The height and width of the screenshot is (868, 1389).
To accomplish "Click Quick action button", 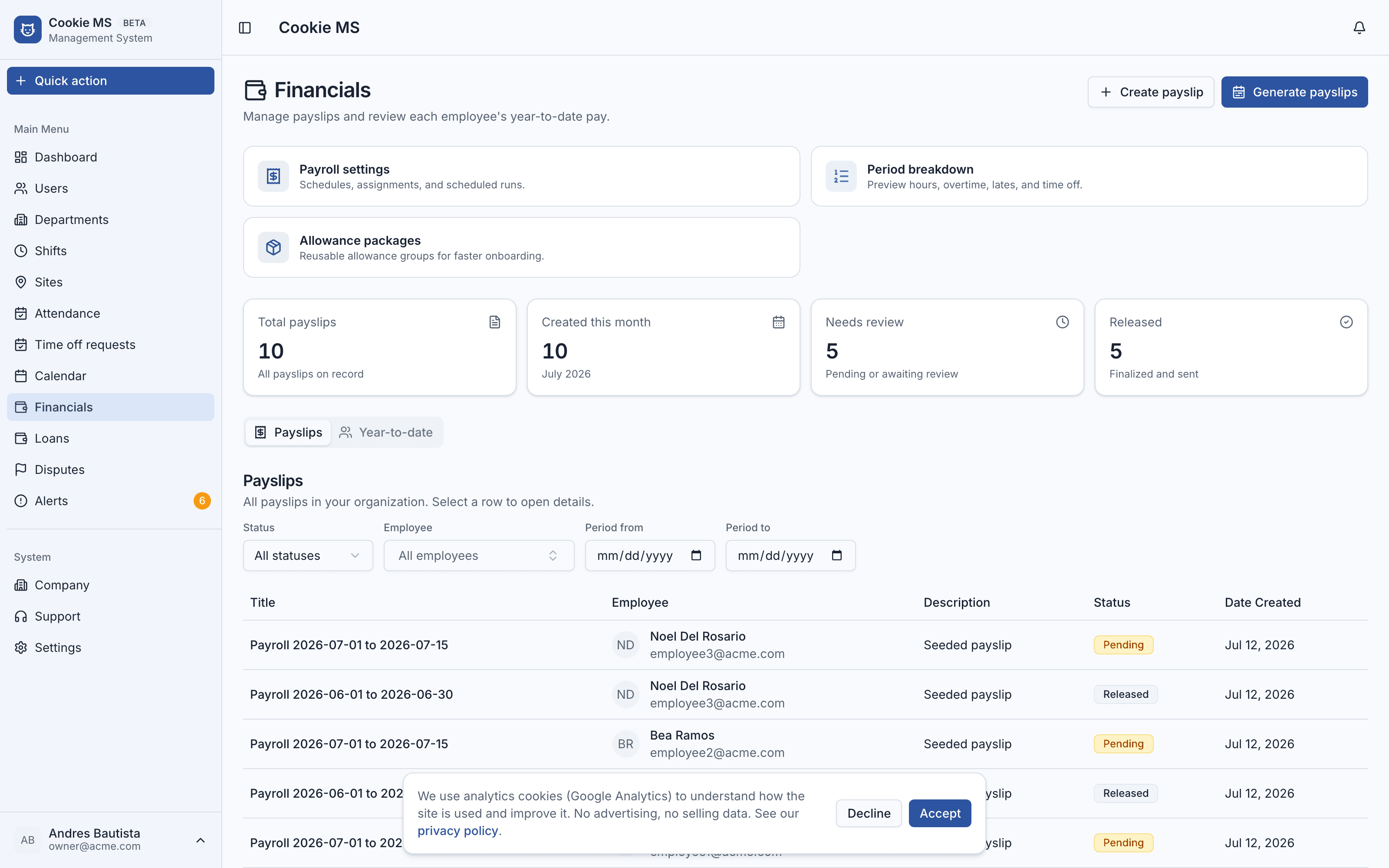I will pos(111,81).
